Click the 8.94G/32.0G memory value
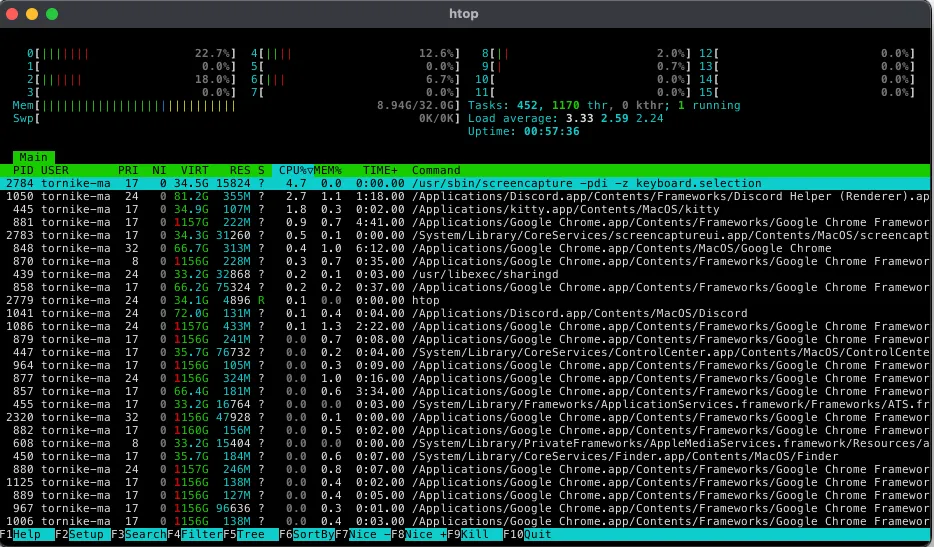The image size is (934, 547). (x=416, y=105)
